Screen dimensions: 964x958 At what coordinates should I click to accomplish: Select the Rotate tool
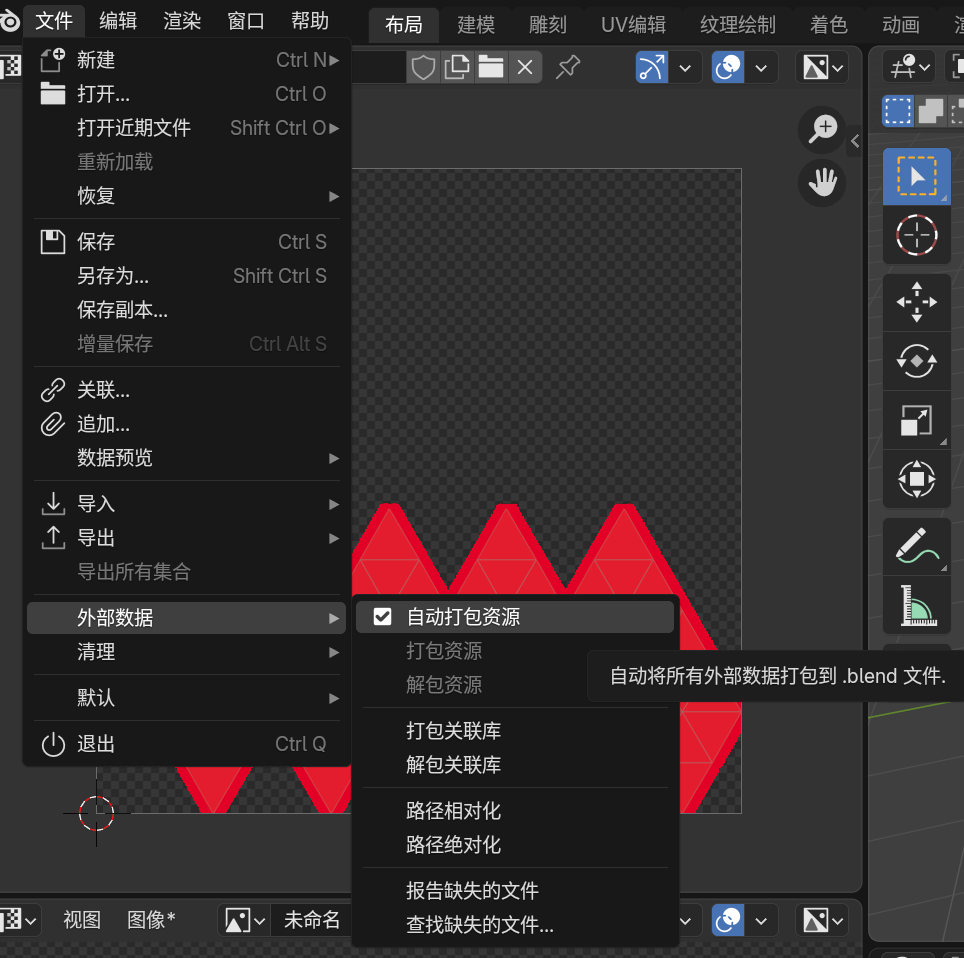pos(917,361)
